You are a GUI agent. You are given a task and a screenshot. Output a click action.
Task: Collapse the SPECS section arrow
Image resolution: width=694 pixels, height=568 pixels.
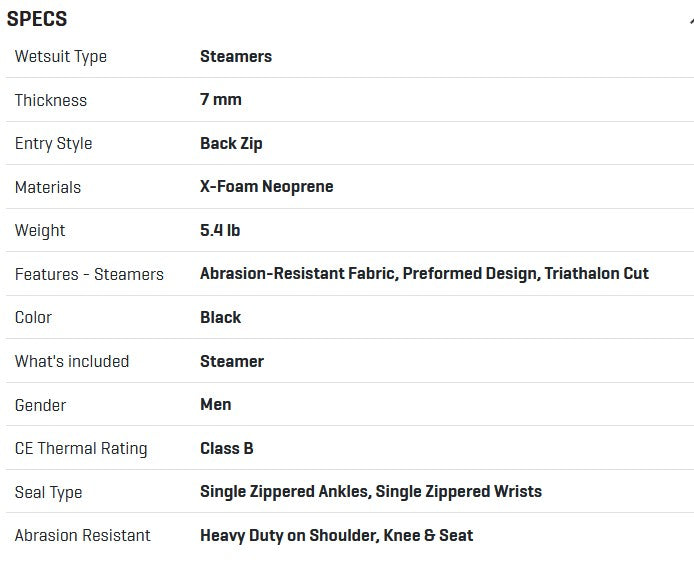690,20
